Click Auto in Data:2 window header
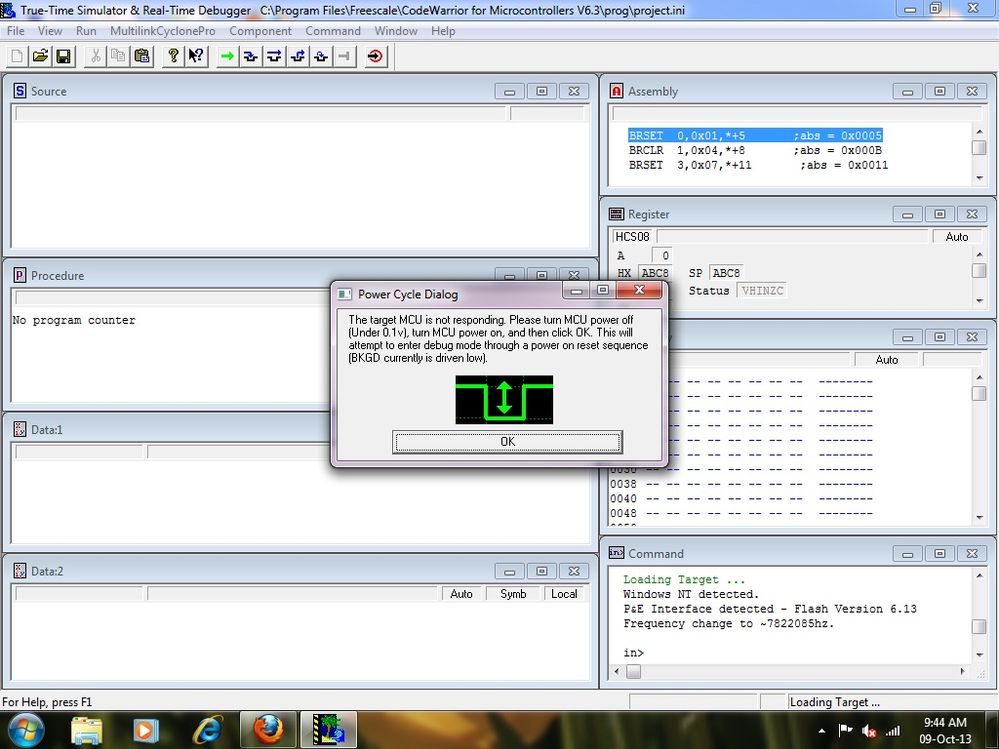 click(461, 594)
